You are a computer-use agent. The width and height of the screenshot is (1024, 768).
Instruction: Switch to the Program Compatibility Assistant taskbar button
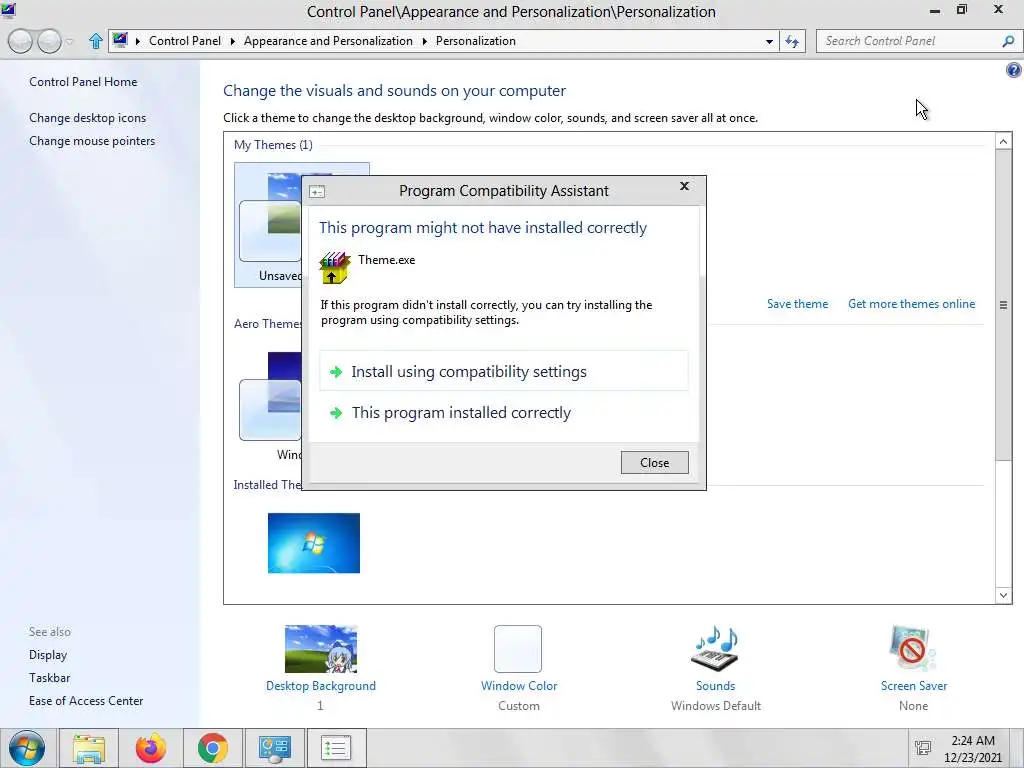click(x=336, y=748)
